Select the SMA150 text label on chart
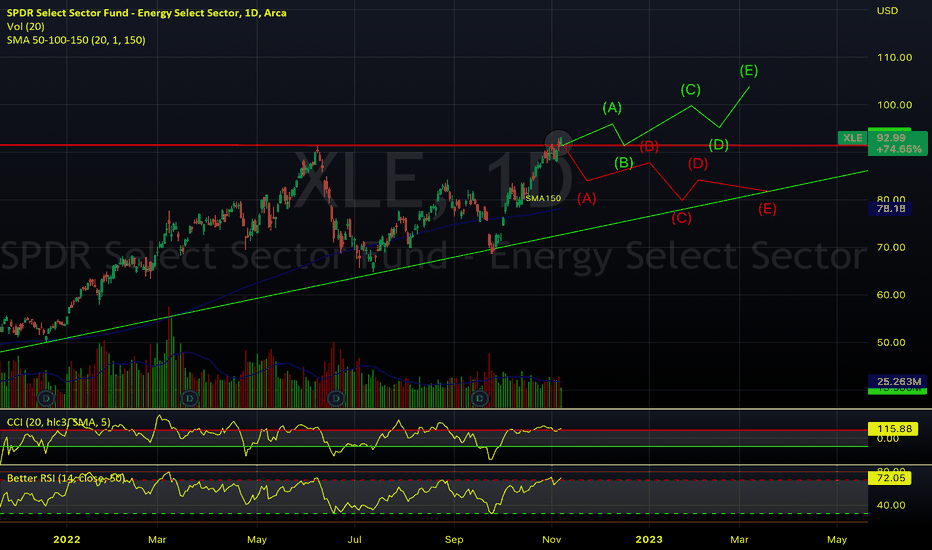Screen dimensions: 932x550 tap(543, 198)
